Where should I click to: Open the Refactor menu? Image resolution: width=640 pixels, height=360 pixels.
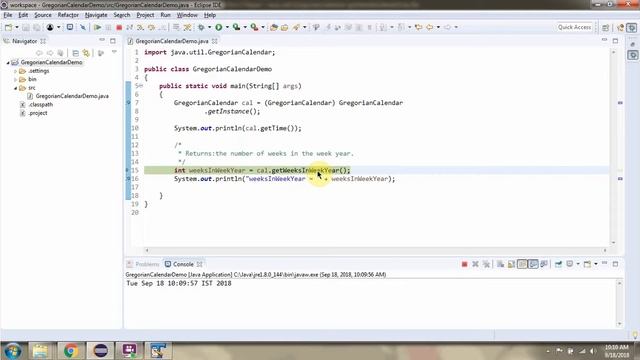pos(68,15)
